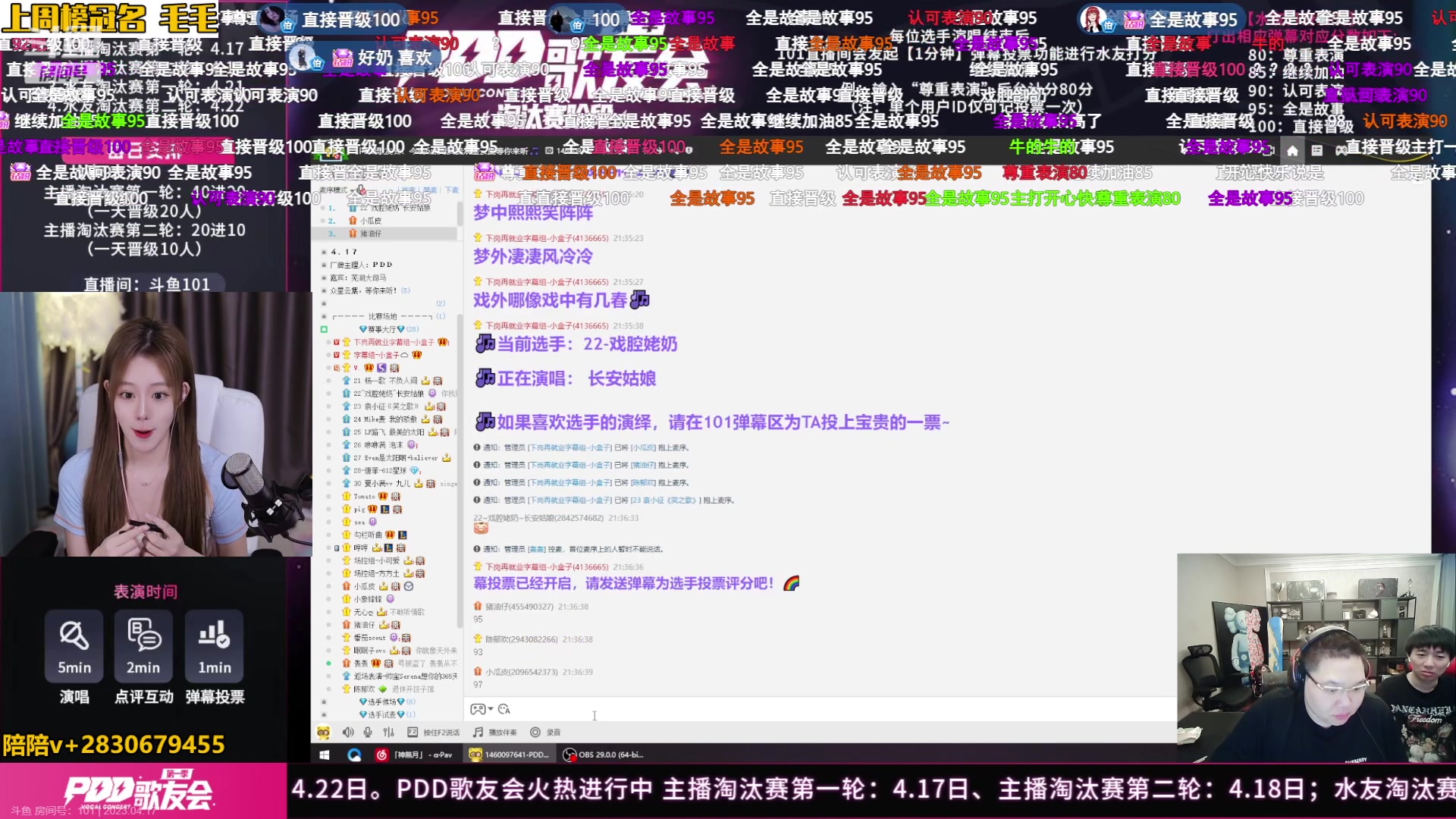Click the 2min 点评互动 comment icon
Screen dimensions: 1456x819
click(143, 646)
